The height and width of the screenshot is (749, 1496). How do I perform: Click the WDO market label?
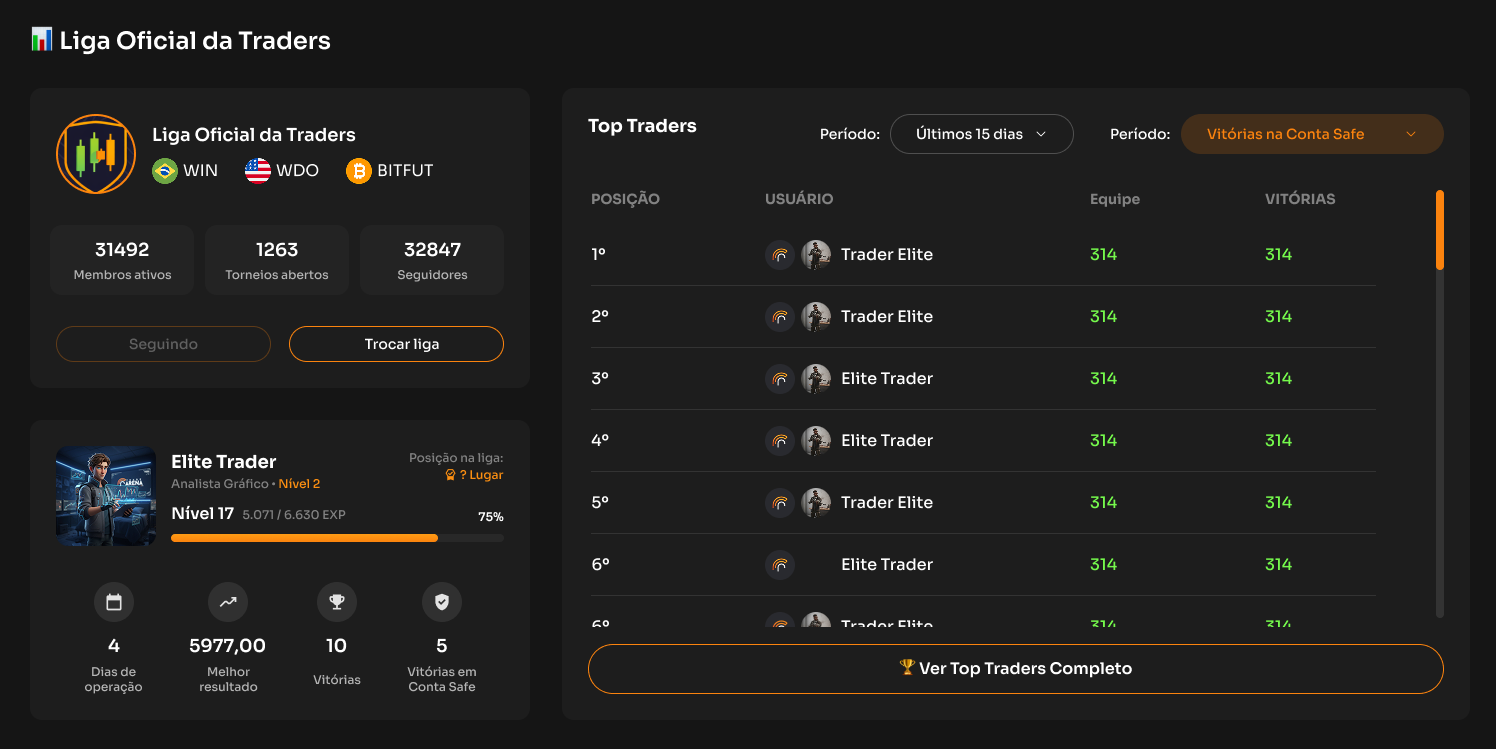(x=298, y=171)
